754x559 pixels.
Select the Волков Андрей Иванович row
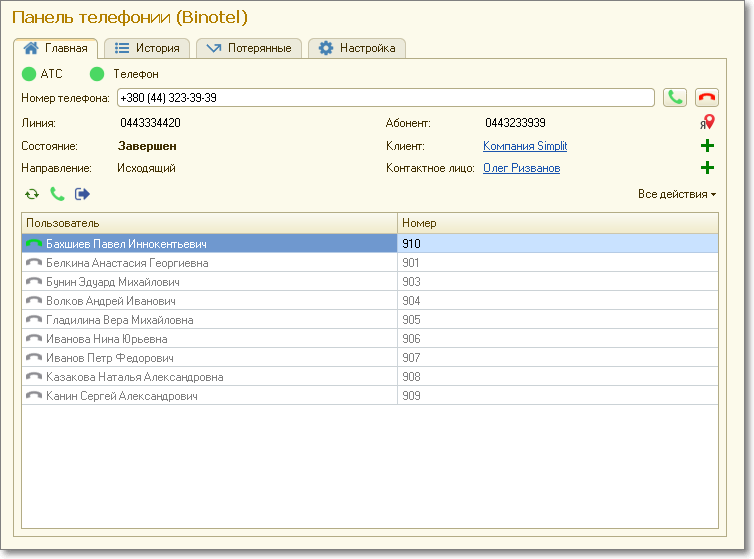click(x=110, y=301)
